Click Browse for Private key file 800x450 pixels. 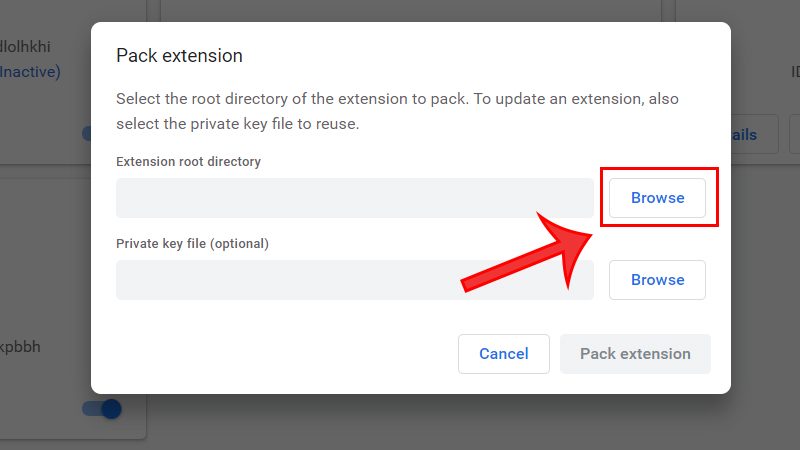[657, 280]
